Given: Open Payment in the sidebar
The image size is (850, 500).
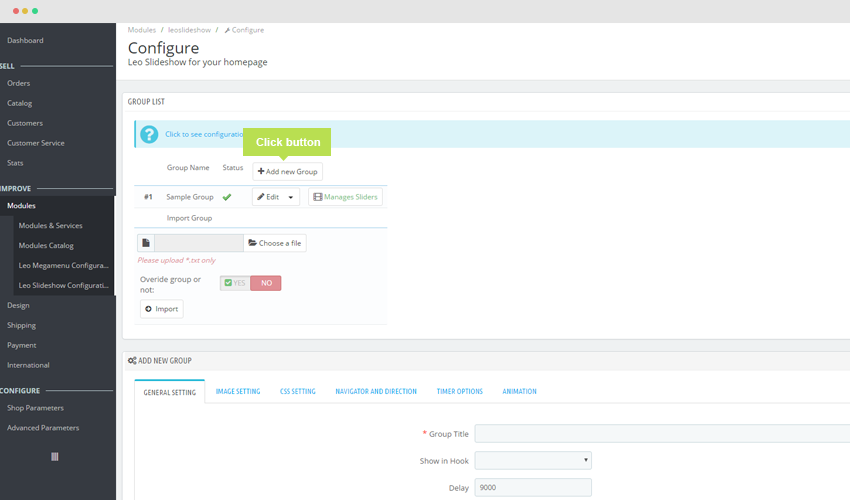Looking at the screenshot, I should tap(22, 345).
